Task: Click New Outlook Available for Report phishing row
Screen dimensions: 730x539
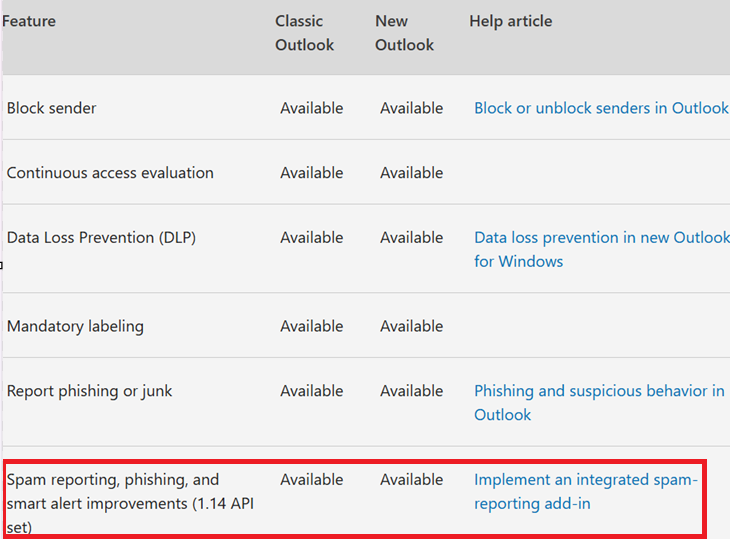Action: tap(412, 391)
